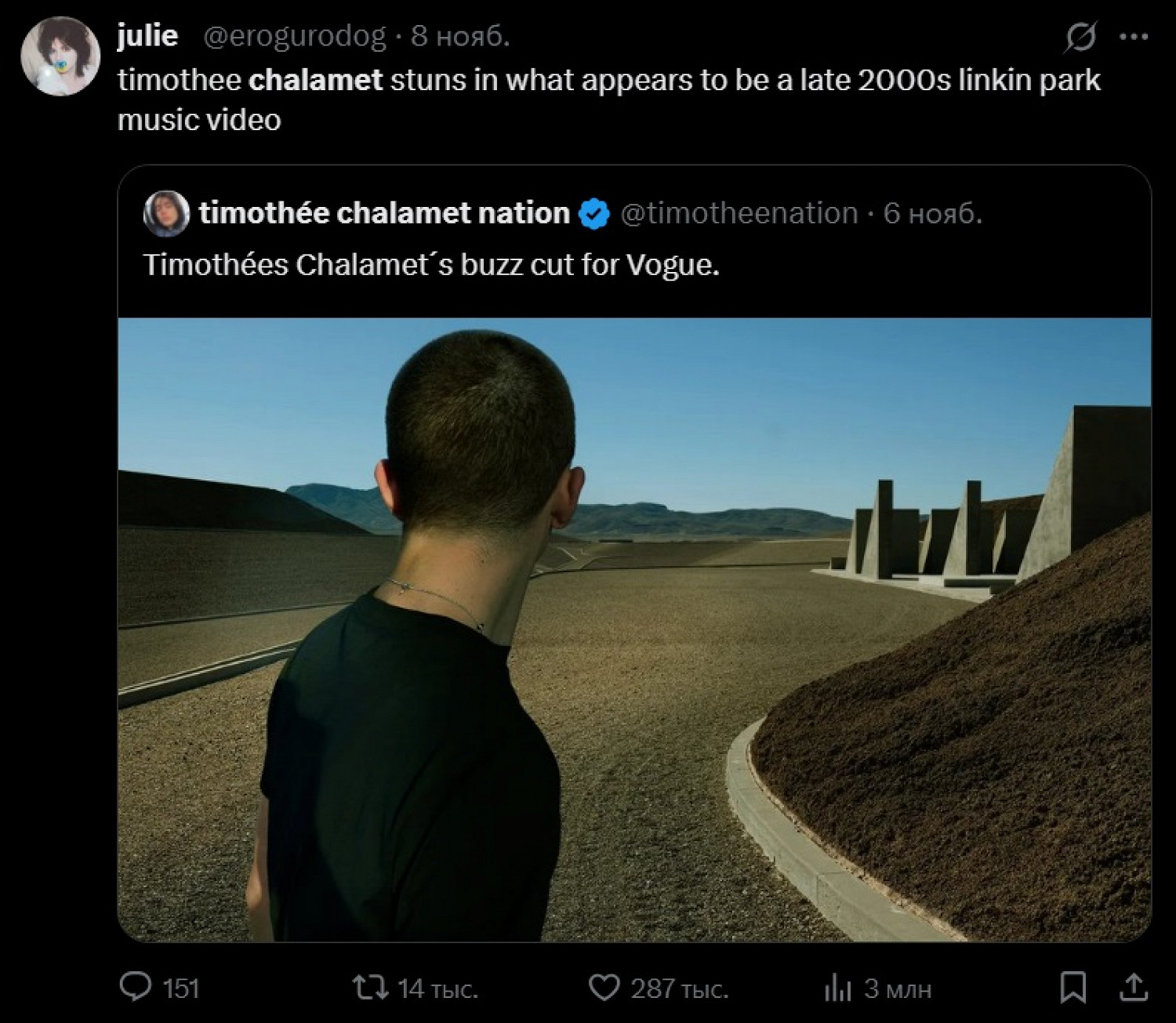The image size is (1176, 1023).
Task: Open the quoted tweet about Vogue buzz cut
Action: coord(431,265)
